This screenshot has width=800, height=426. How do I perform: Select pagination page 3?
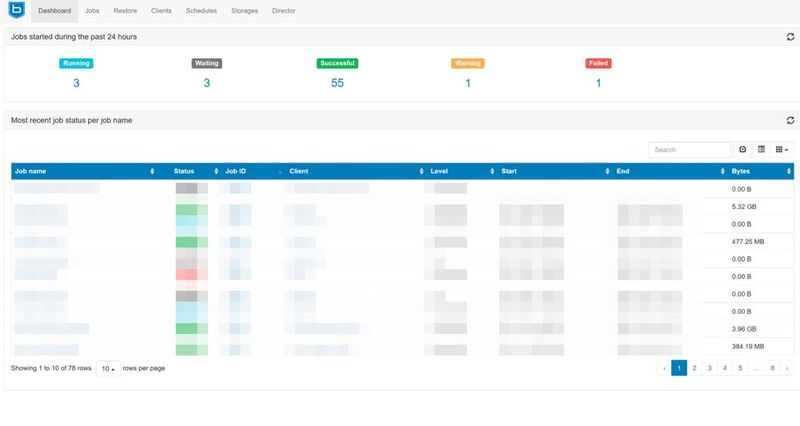point(710,368)
